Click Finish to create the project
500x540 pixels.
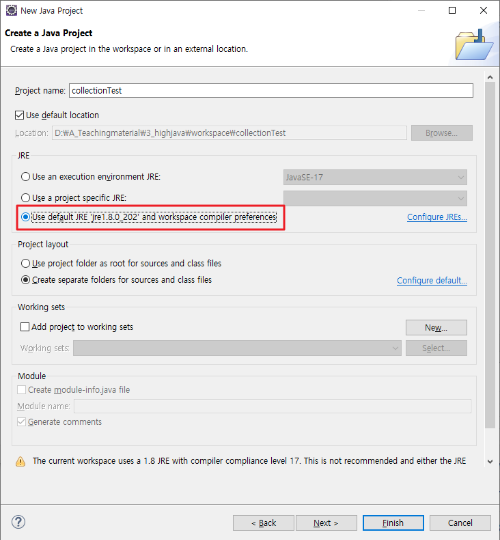pos(393,523)
